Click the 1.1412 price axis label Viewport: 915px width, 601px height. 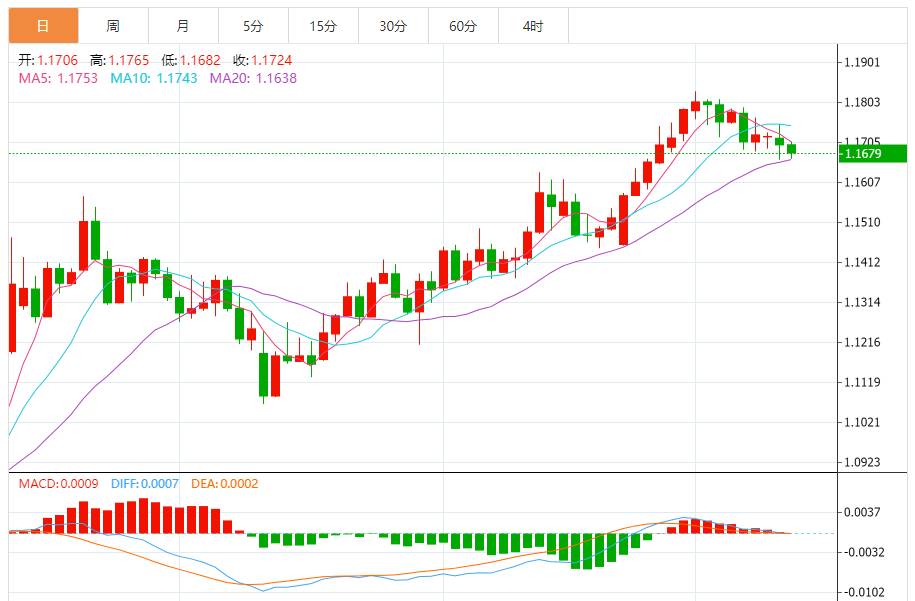tap(862, 262)
